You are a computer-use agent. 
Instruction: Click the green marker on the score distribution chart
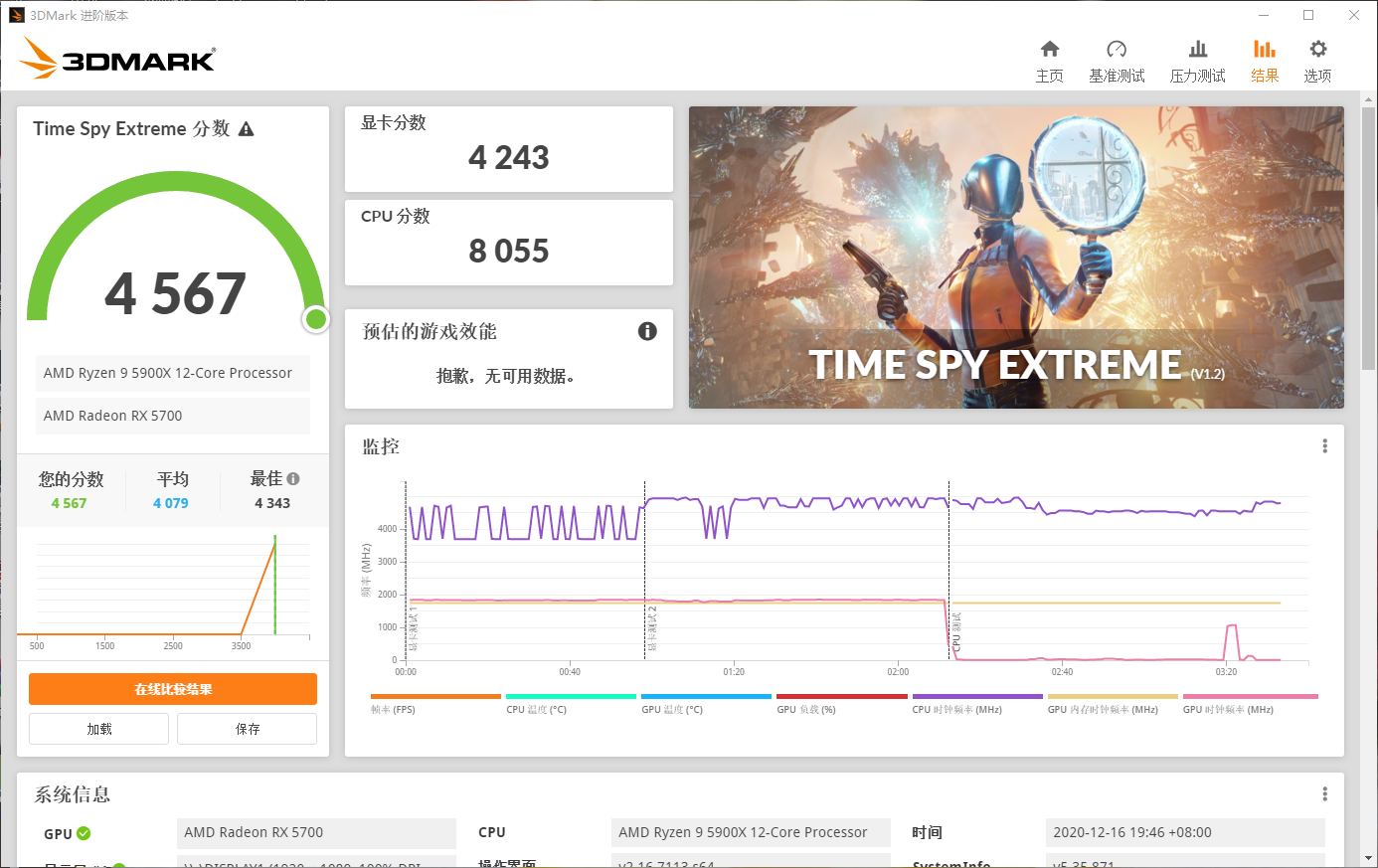tap(275, 585)
